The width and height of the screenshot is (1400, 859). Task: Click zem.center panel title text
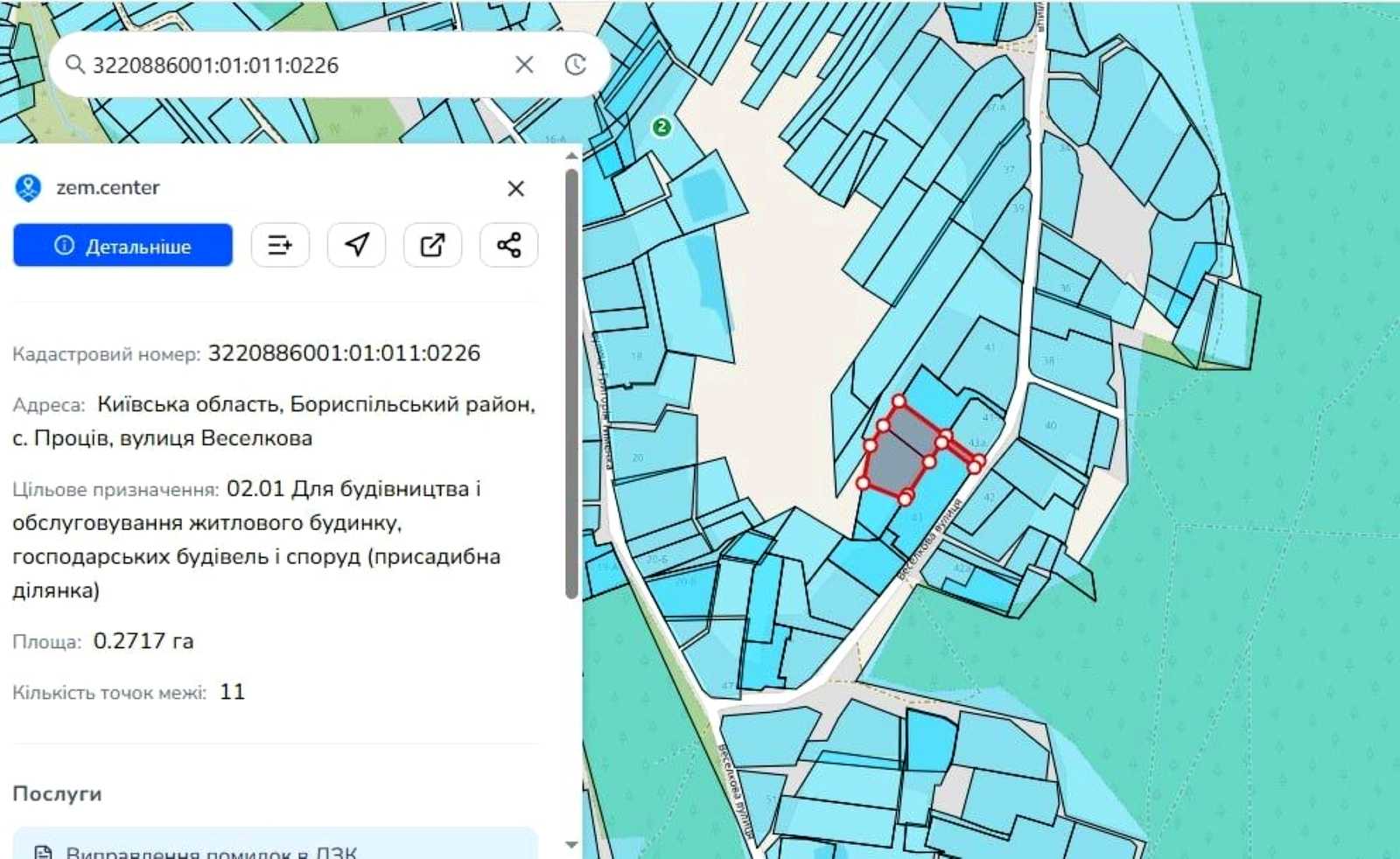[108, 188]
